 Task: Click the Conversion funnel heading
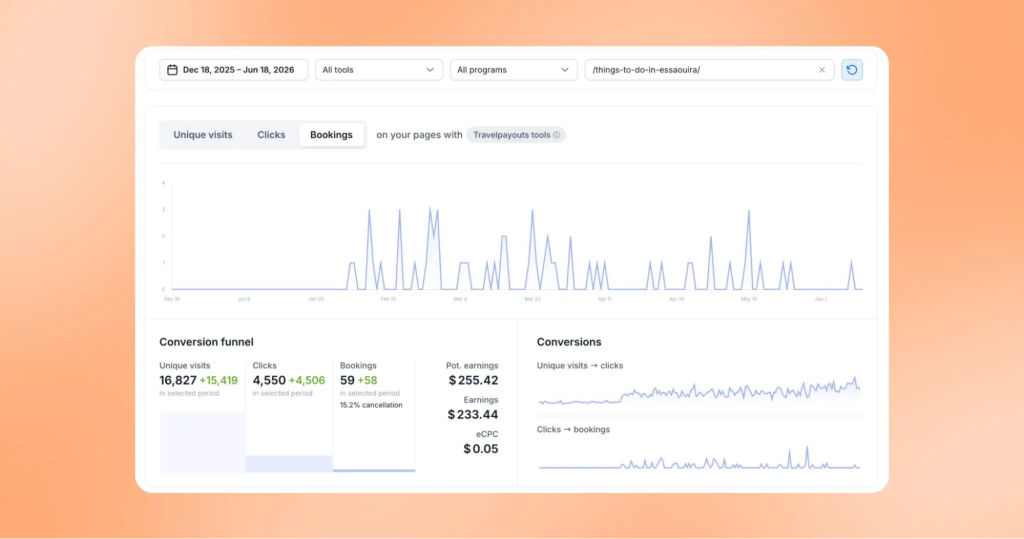click(x=206, y=342)
